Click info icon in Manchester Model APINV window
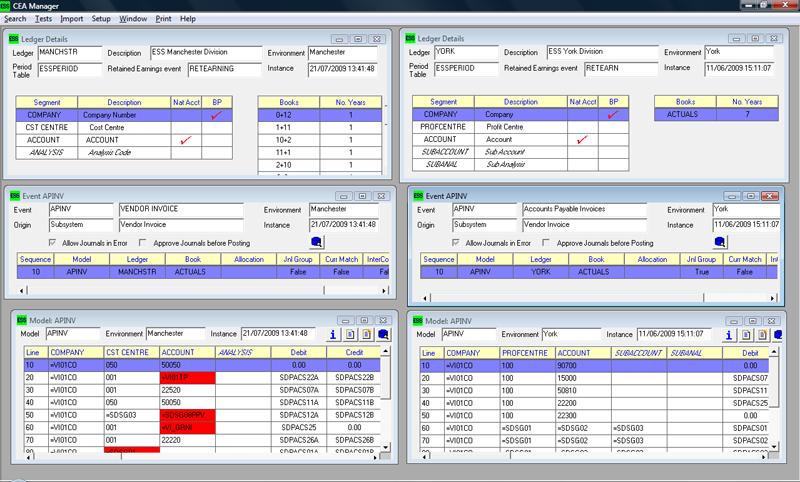 tap(333, 335)
